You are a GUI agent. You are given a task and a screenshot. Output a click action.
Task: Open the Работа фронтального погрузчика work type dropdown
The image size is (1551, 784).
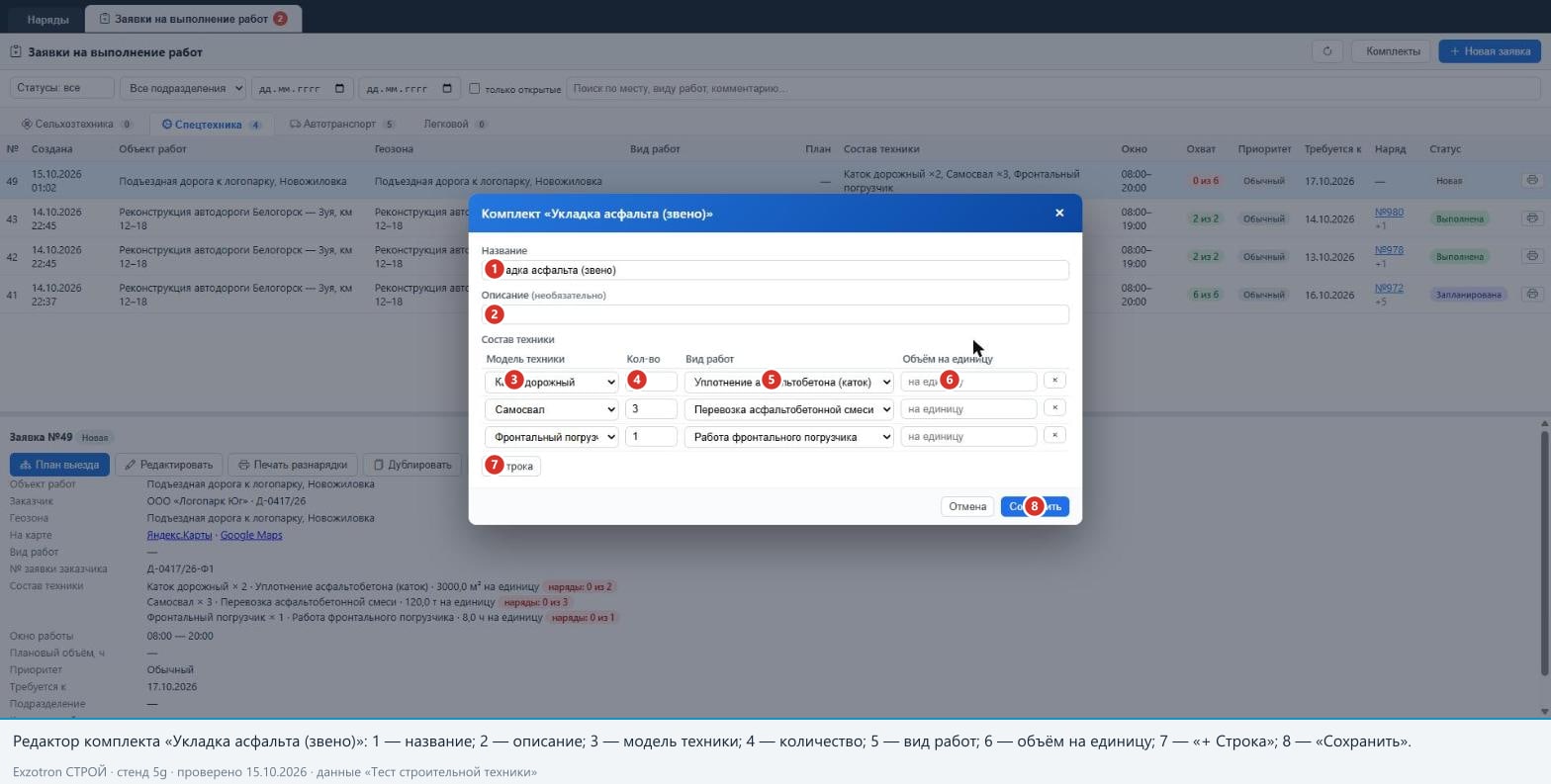789,437
